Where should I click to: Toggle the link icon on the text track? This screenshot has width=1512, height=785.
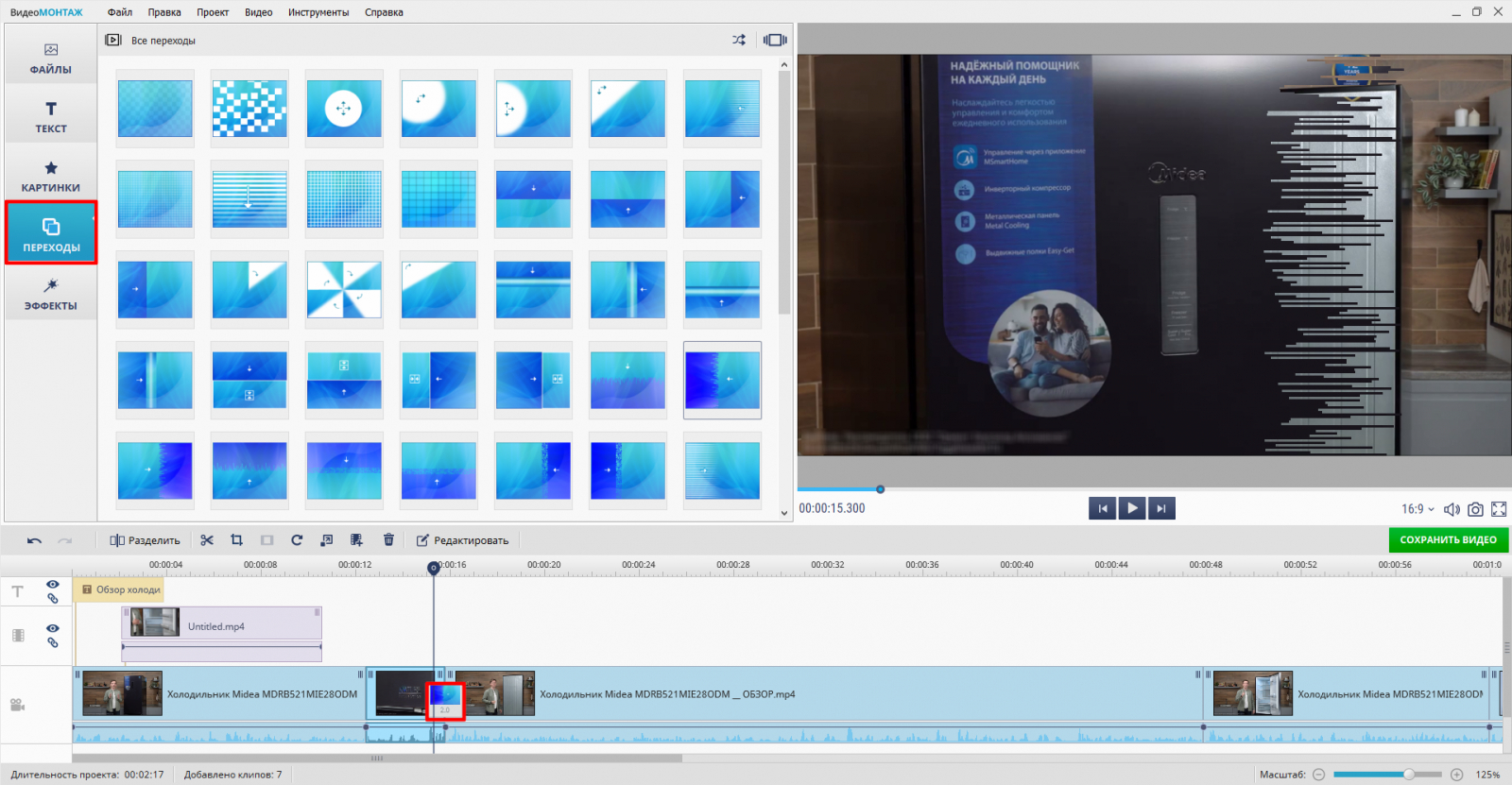tap(53, 598)
